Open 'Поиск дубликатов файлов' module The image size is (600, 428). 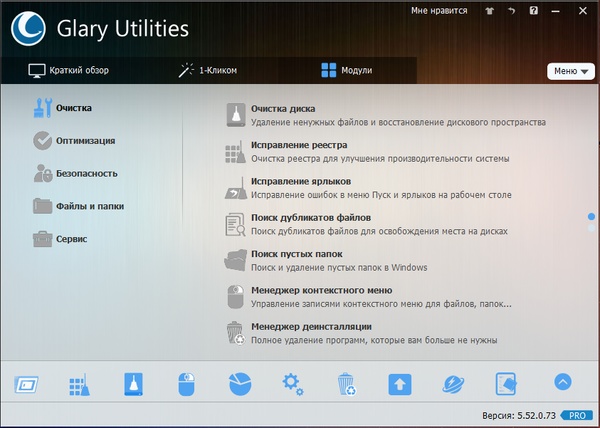[311, 218]
